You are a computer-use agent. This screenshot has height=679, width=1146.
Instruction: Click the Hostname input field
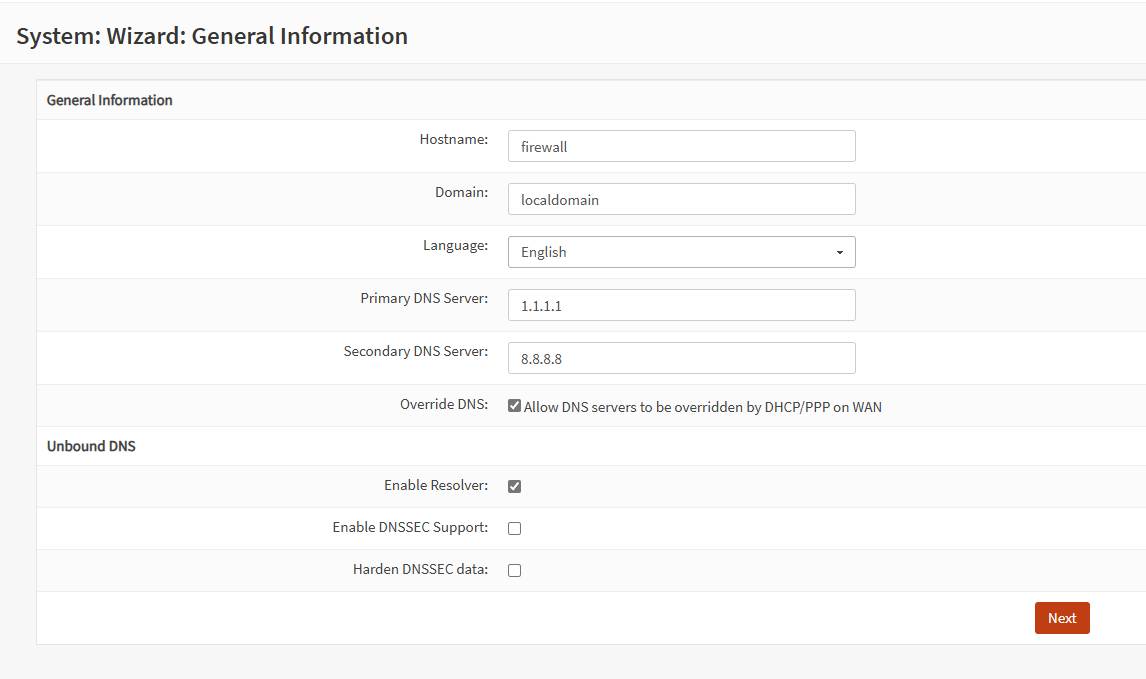pos(681,146)
